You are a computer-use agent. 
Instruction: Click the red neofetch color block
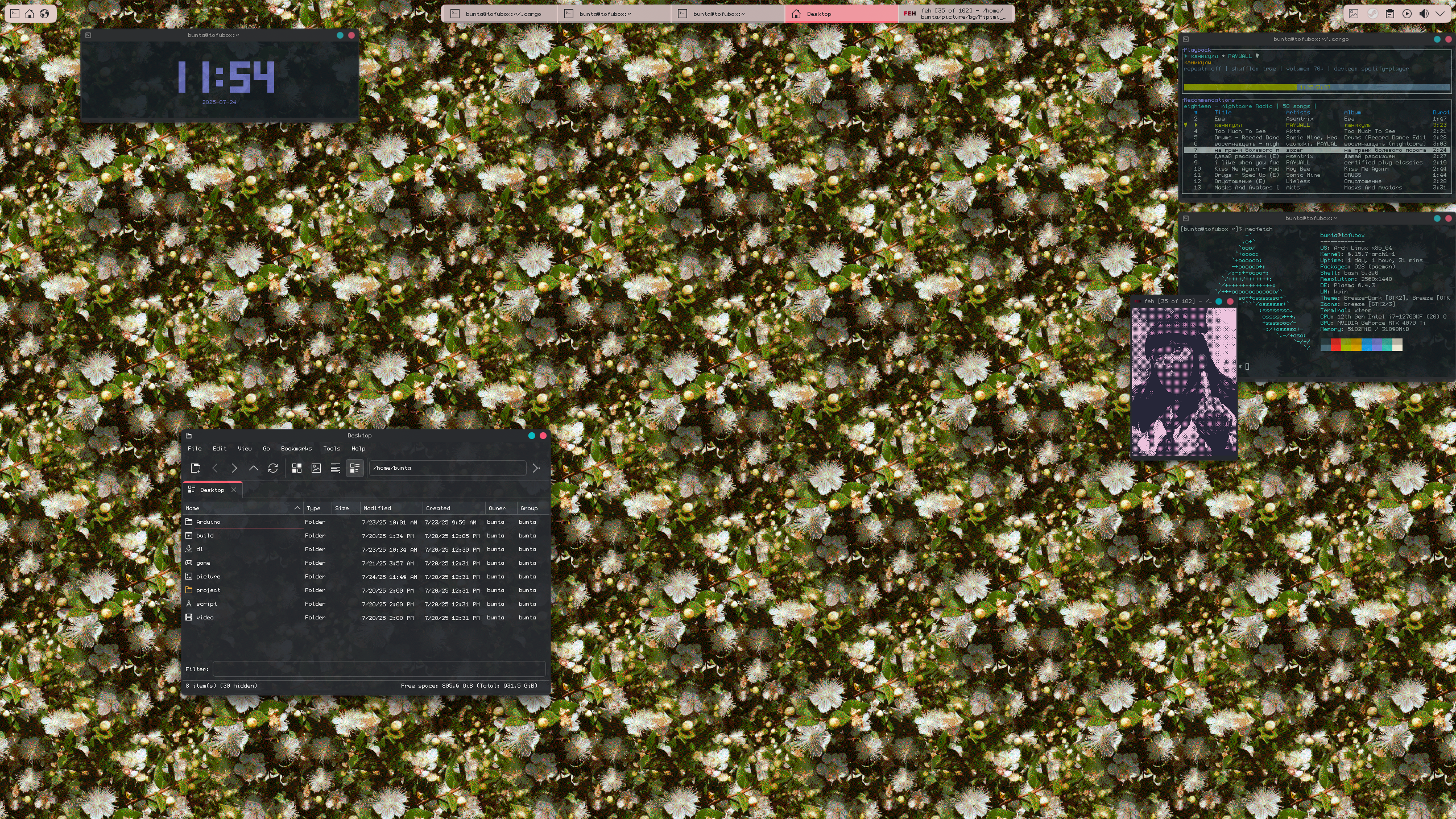coord(1335,345)
